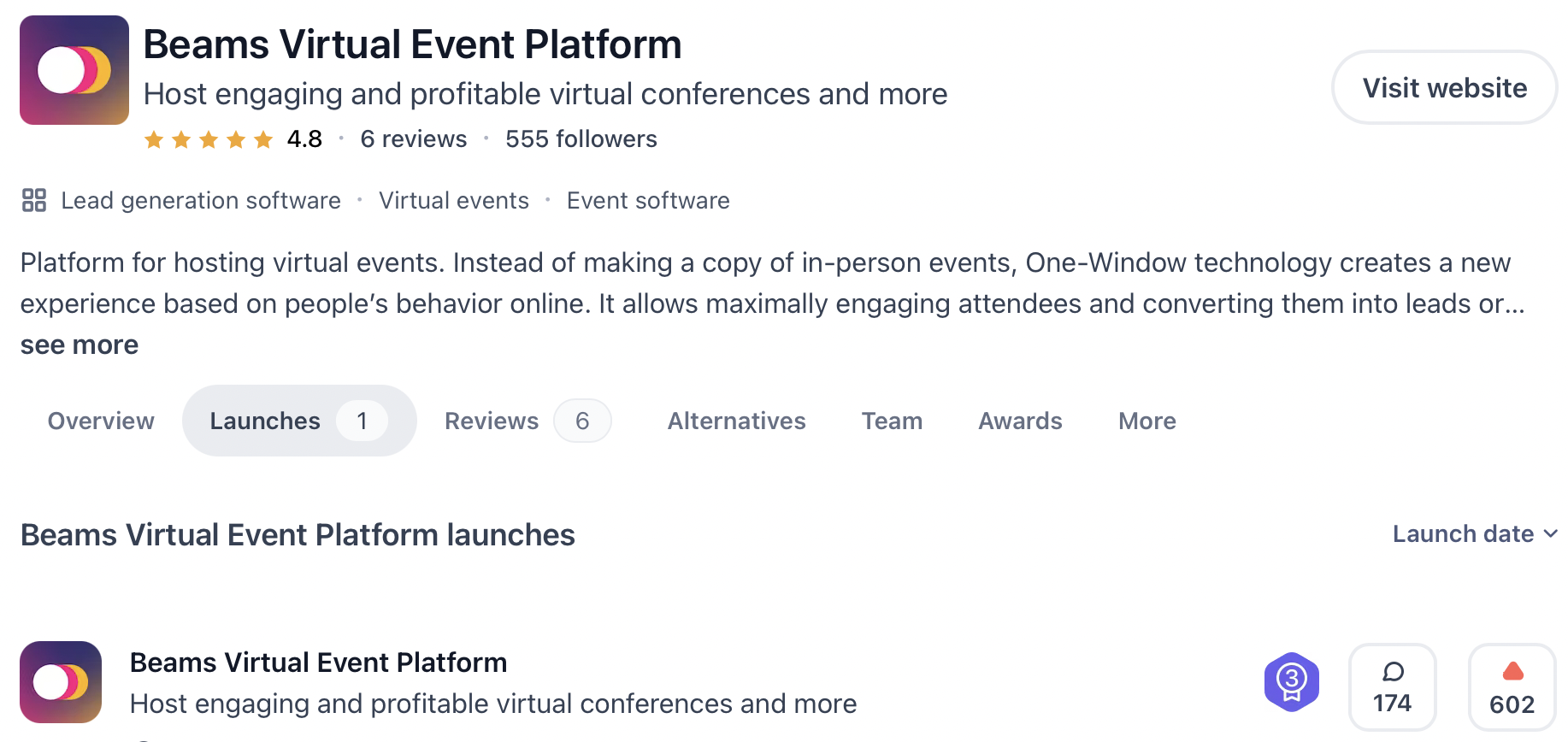The image size is (1568, 742).
Task: Open the Lead generation software category
Action: pyautogui.click(x=201, y=201)
